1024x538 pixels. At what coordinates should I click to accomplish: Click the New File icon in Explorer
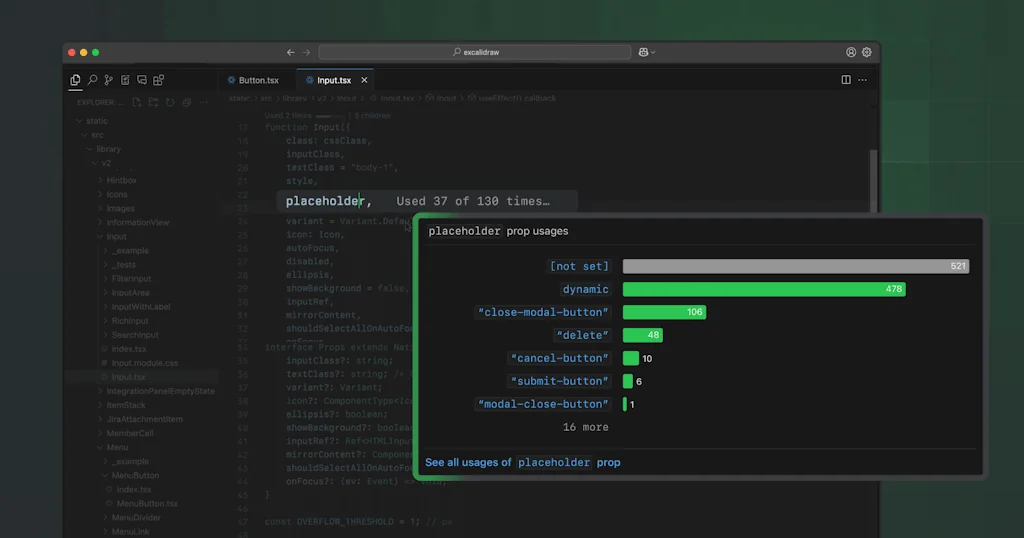[137, 102]
